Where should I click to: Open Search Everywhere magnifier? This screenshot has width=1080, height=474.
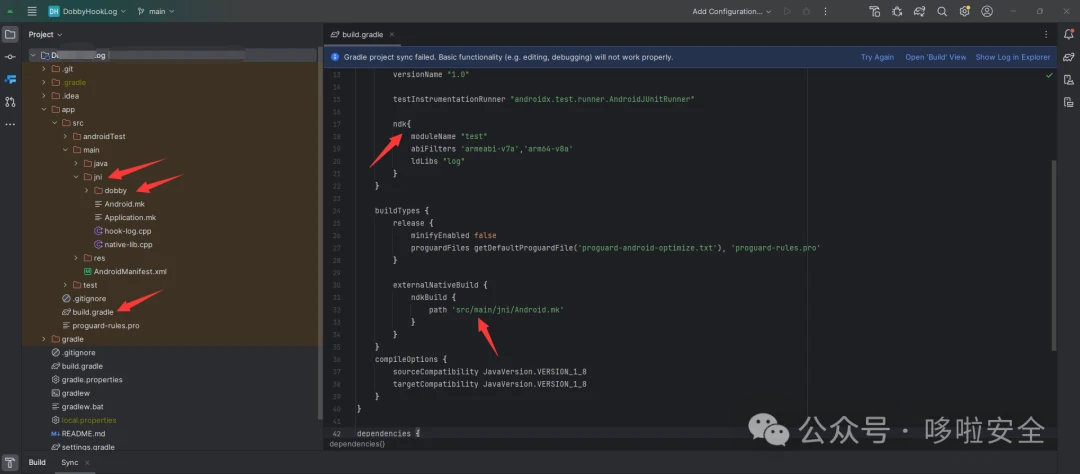[942, 11]
